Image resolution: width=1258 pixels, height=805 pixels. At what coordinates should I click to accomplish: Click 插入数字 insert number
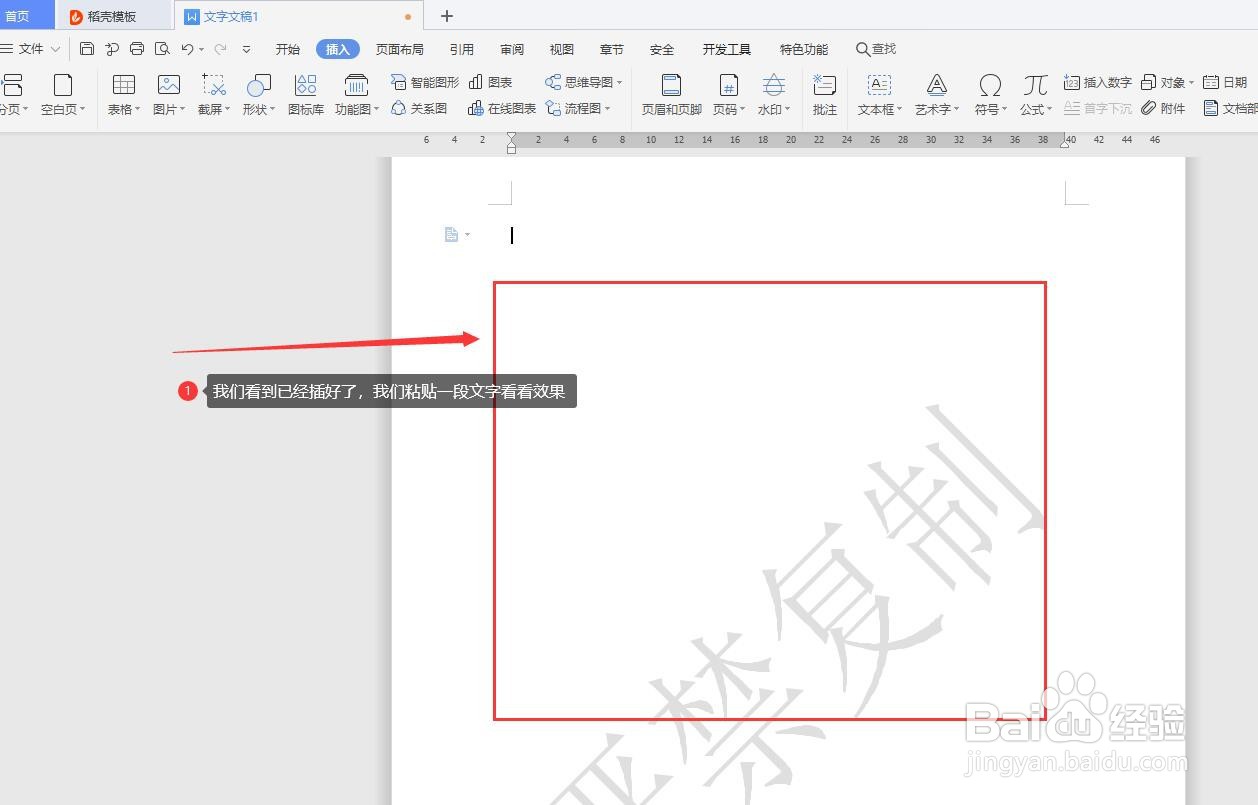pos(1098,82)
